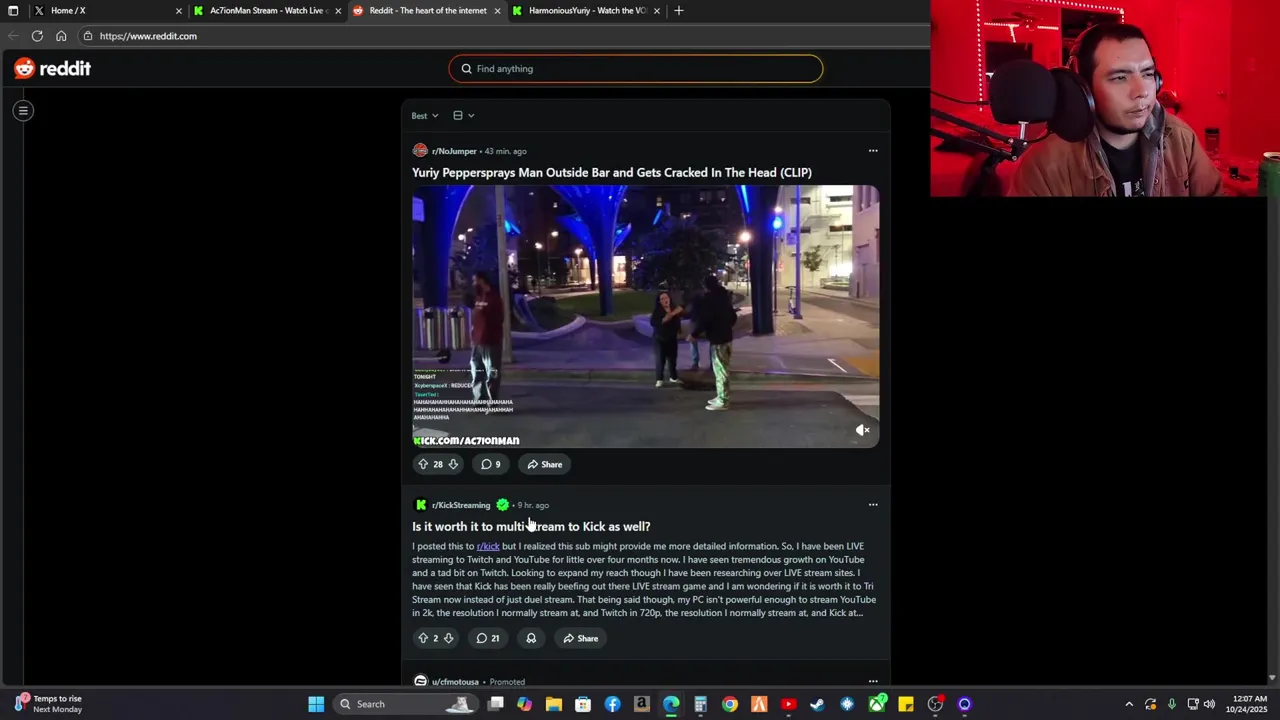Close the HarmoniousYuriy tab
The height and width of the screenshot is (720, 1280).
[657, 11]
